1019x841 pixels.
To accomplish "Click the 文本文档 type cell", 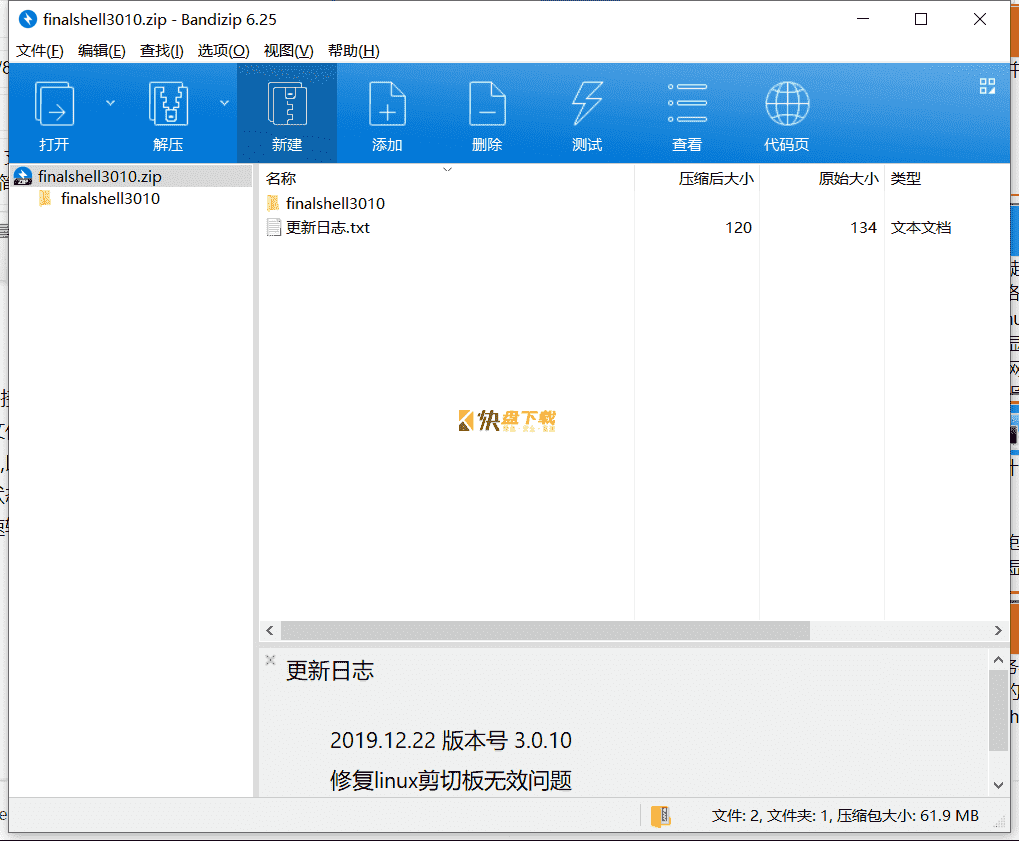I will tap(920, 227).
